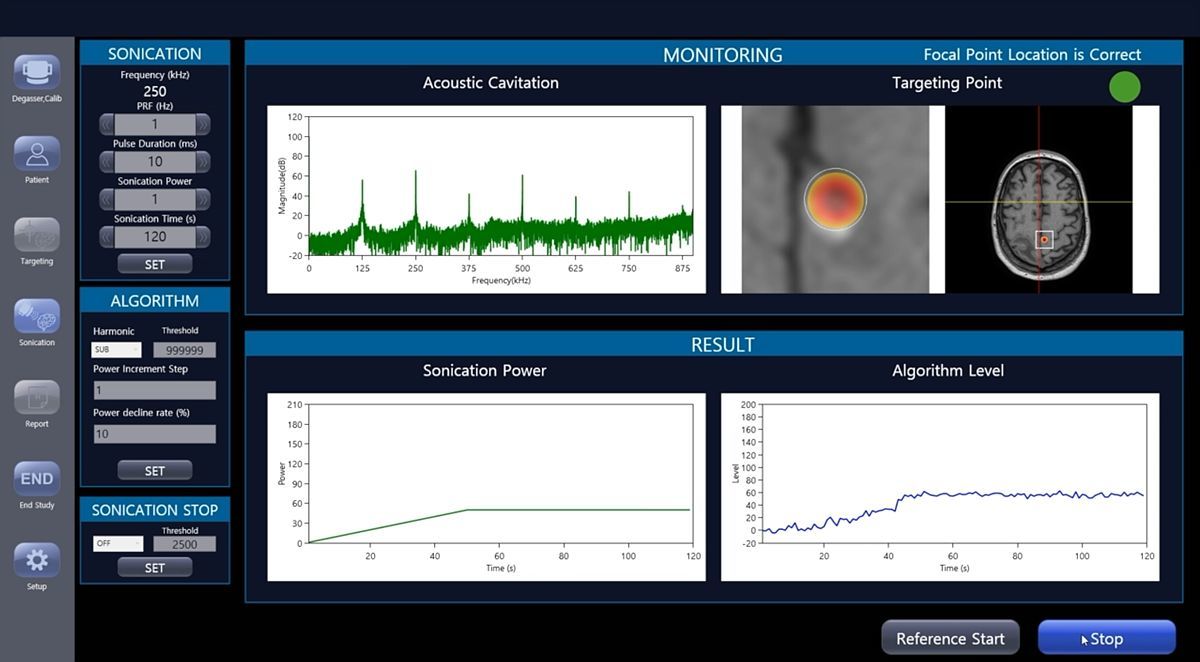Open Setup gear settings
The height and width of the screenshot is (662, 1200).
point(37,560)
